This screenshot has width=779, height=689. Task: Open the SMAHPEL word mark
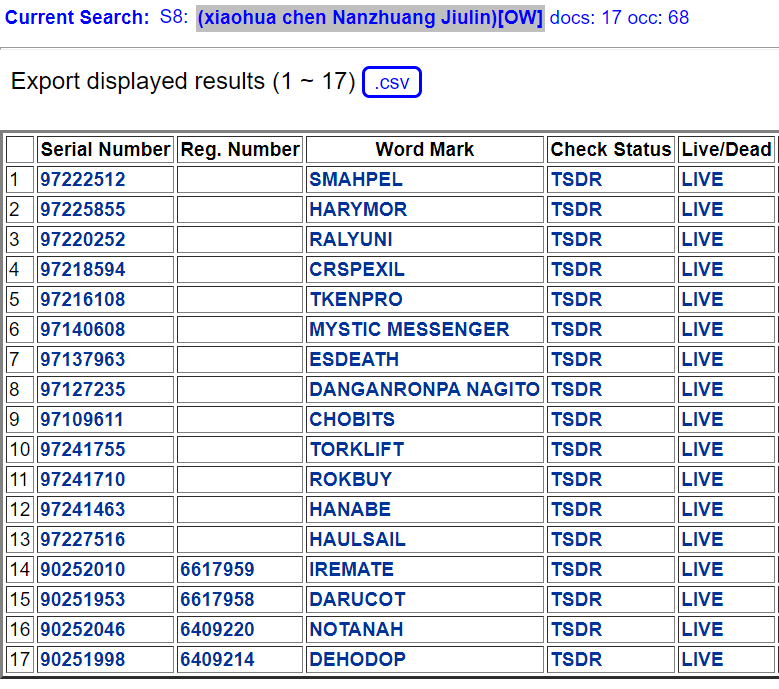coord(356,179)
